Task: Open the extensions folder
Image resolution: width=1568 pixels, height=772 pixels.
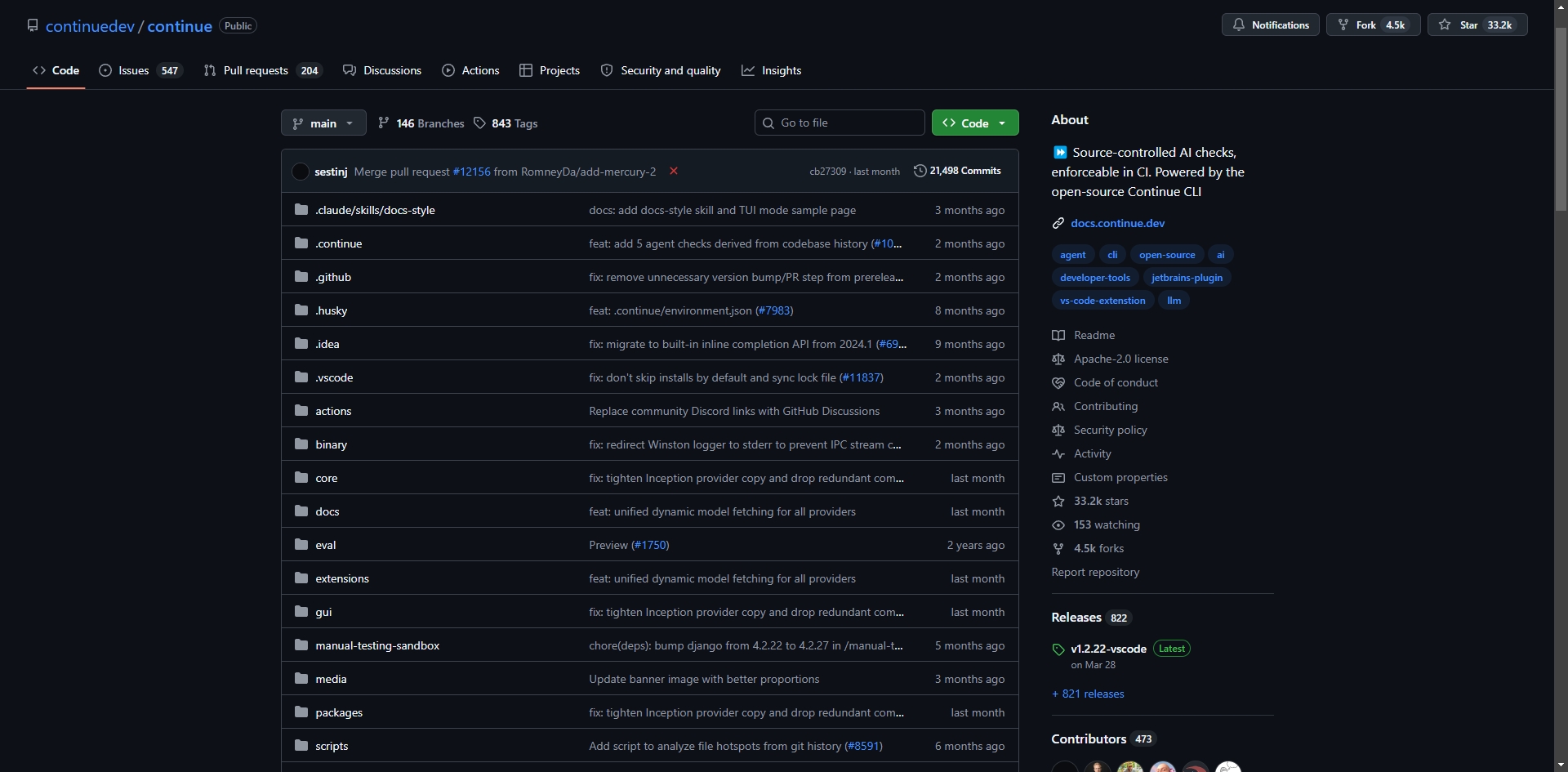Action: tap(342, 578)
